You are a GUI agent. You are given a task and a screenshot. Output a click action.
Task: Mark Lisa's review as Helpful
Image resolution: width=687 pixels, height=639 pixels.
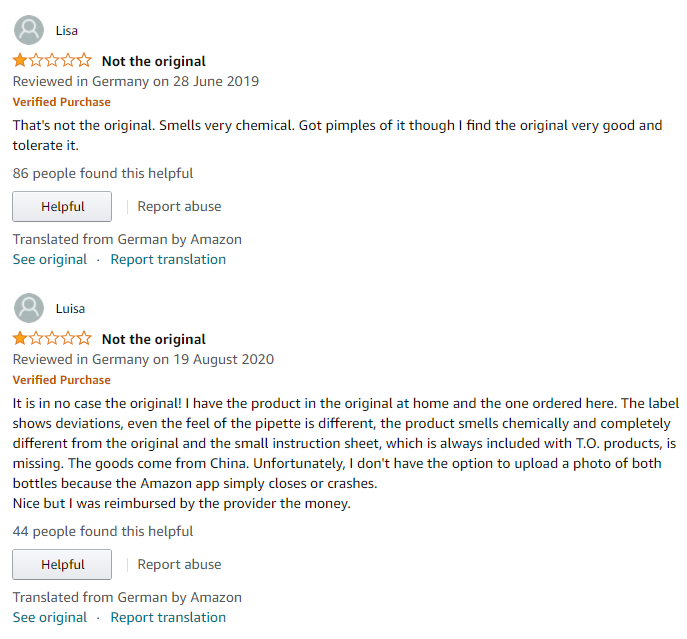(62, 207)
